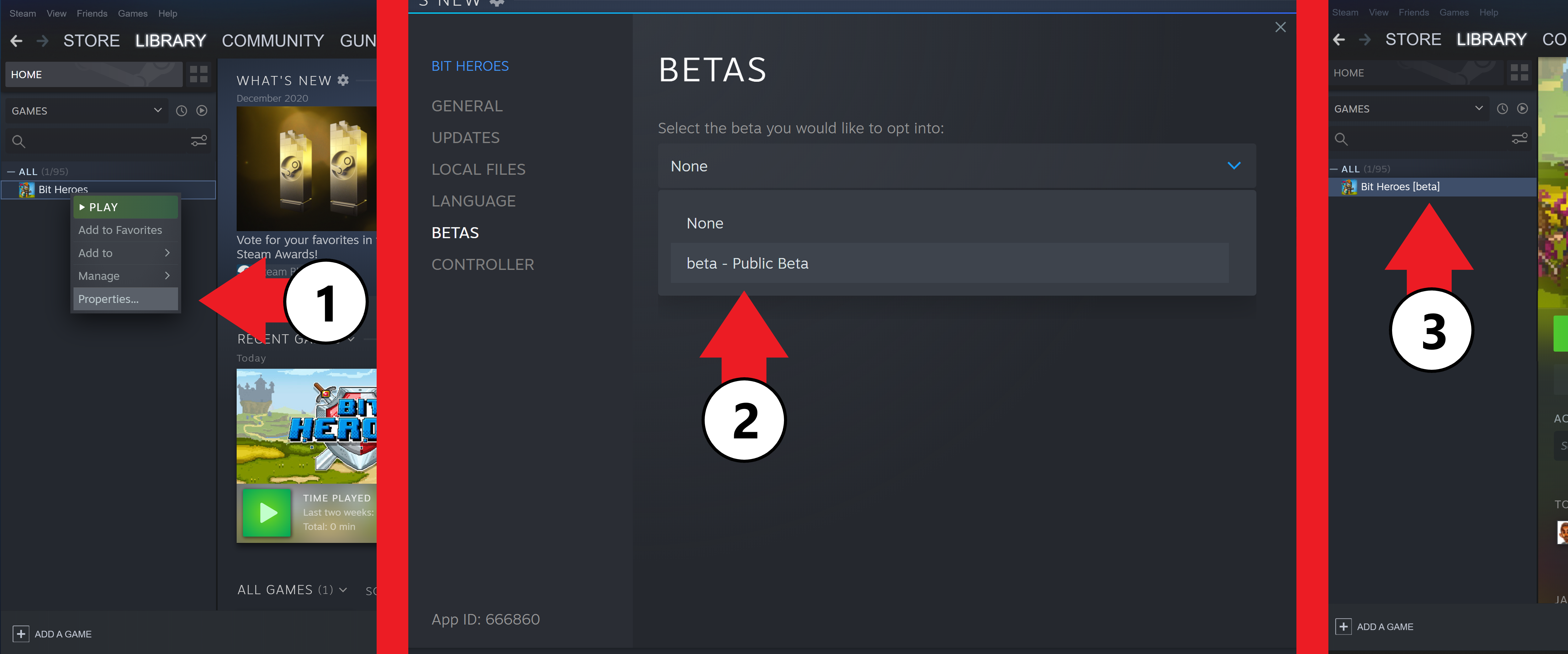The width and height of the screenshot is (1568, 654).
Task: Click the recent activity clock icon beside GAMES
Action: 181,111
